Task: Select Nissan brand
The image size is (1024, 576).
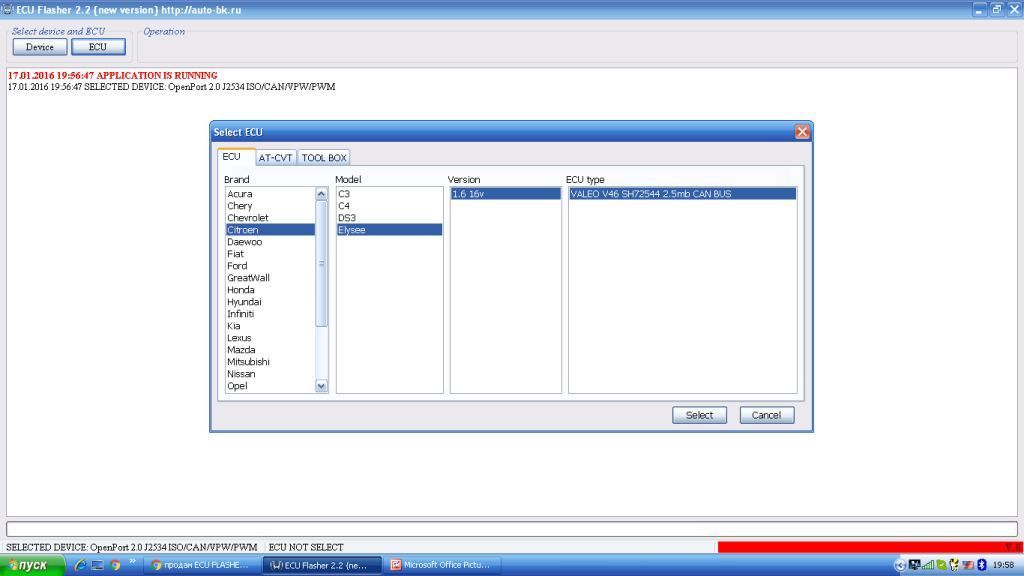Action: [x=270, y=374]
